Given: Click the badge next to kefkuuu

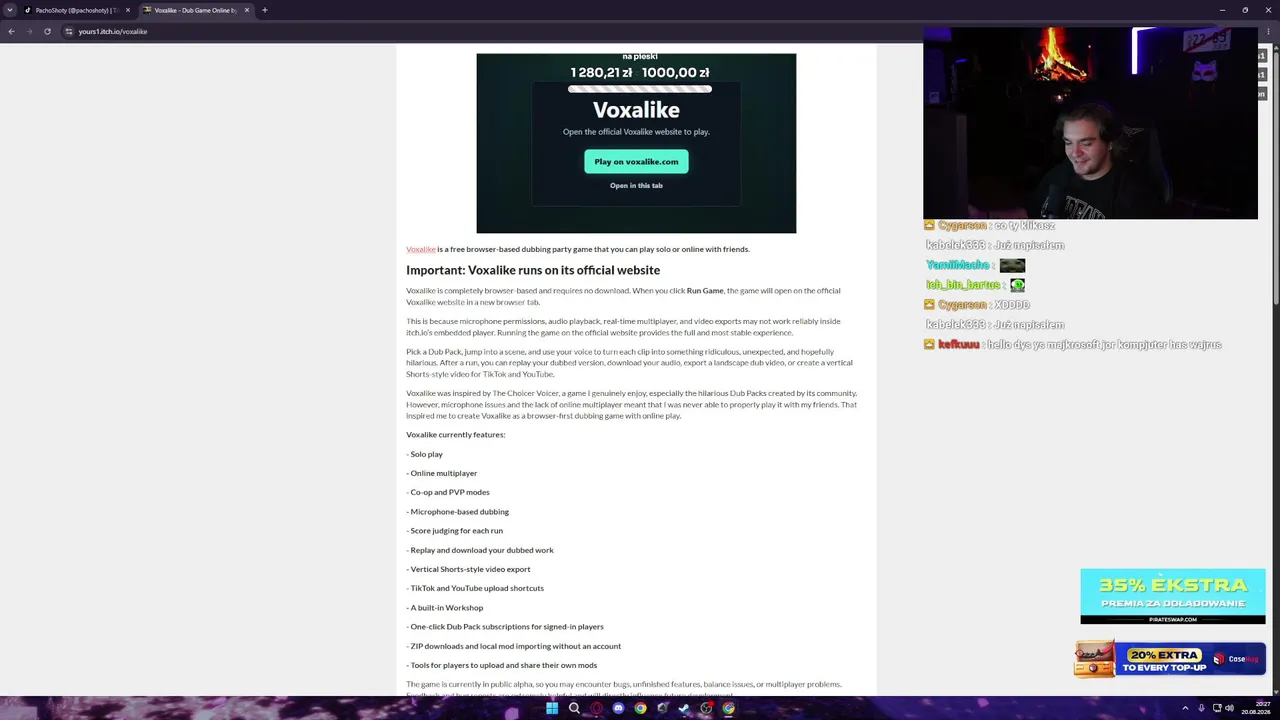Looking at the screenshot, I should [929, 344].
